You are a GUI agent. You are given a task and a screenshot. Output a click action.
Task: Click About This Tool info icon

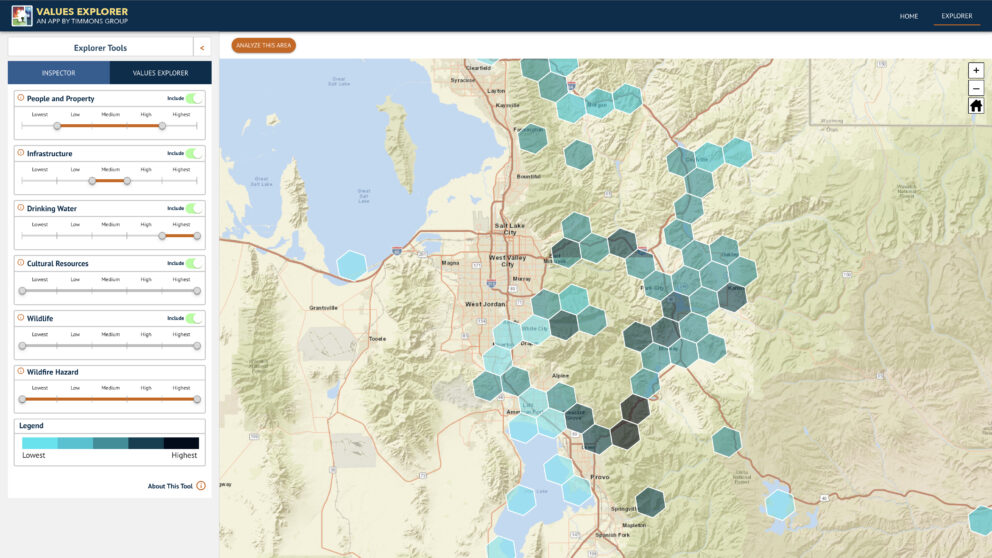tap(201, 486)
